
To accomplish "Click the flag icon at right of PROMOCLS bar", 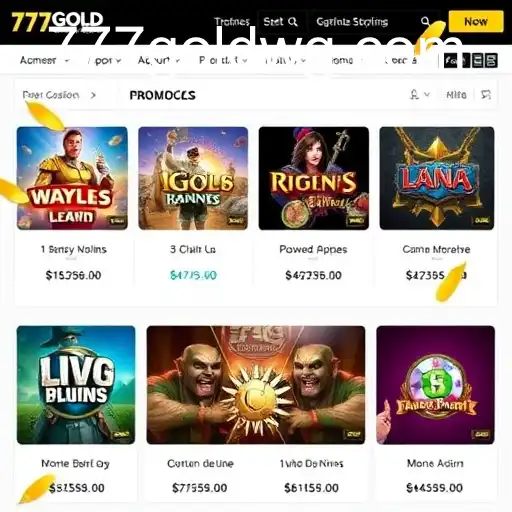I will tap(486, 95).
